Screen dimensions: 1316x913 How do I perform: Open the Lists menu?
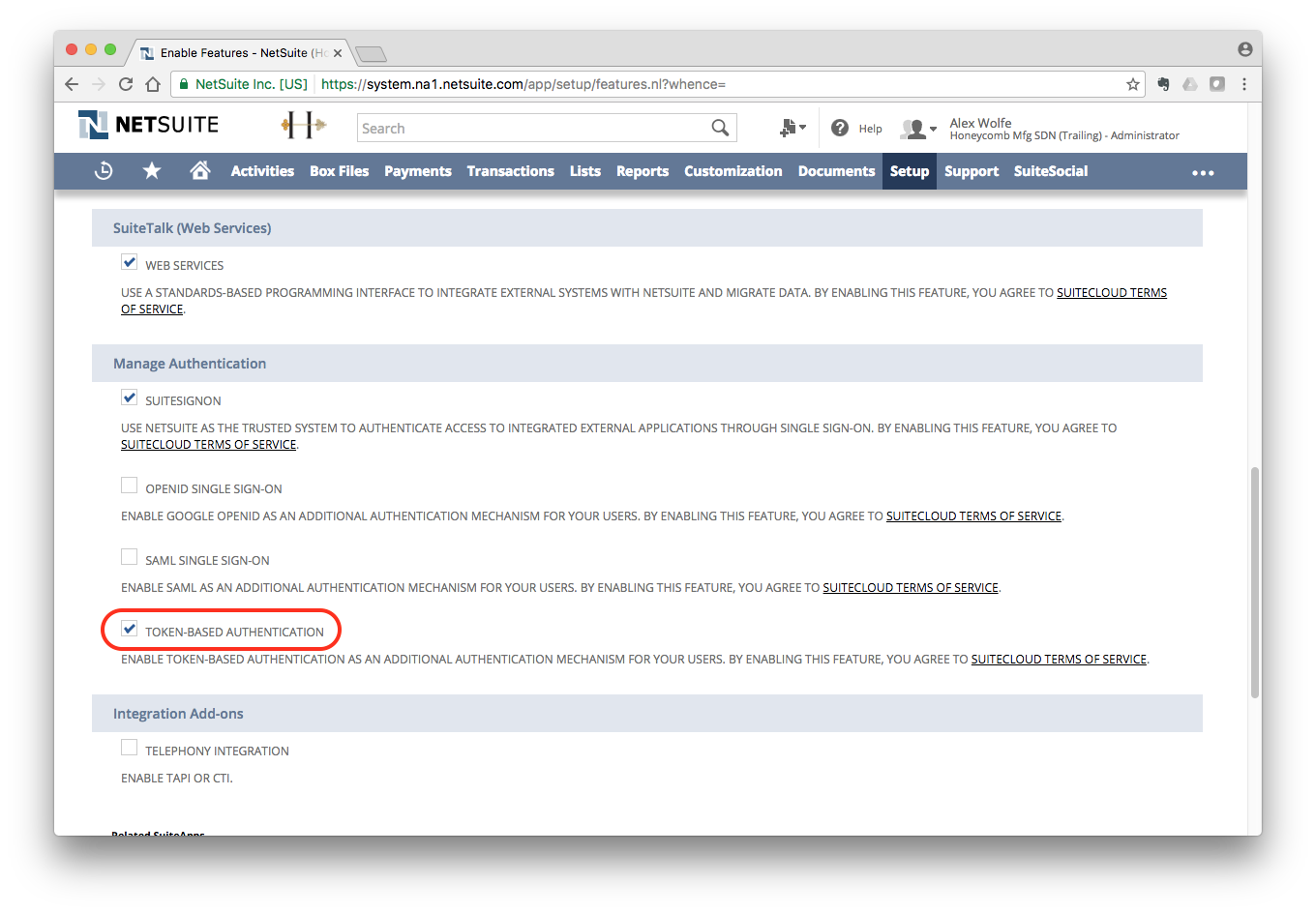click(585, 171)
